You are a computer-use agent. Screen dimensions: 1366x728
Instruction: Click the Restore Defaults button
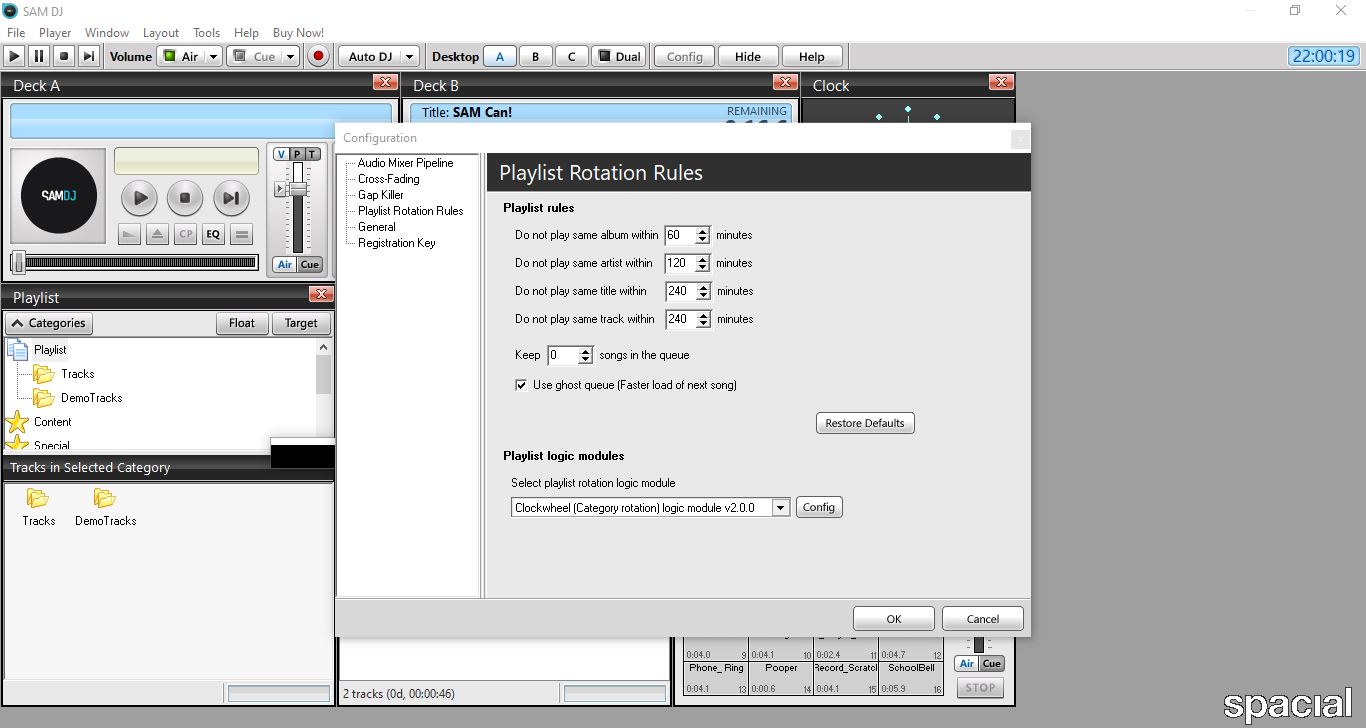tap(865, 423)
